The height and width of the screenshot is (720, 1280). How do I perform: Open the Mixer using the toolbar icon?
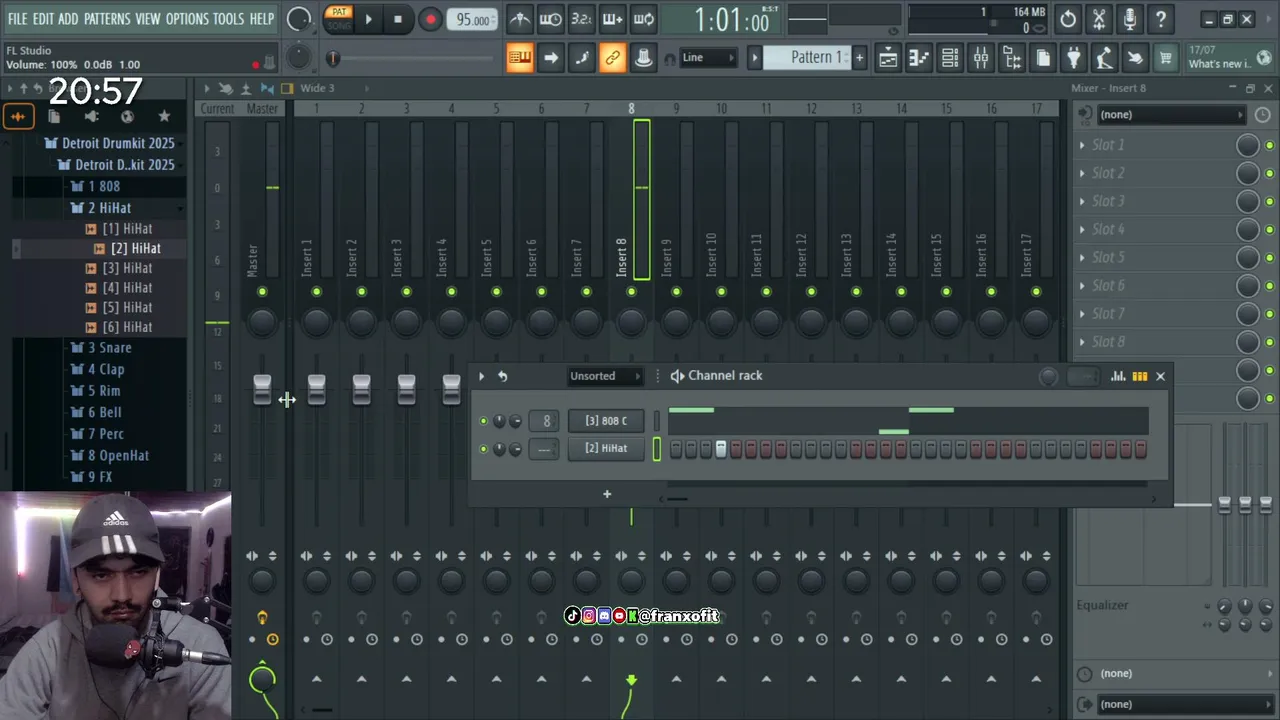pos(981,58)
